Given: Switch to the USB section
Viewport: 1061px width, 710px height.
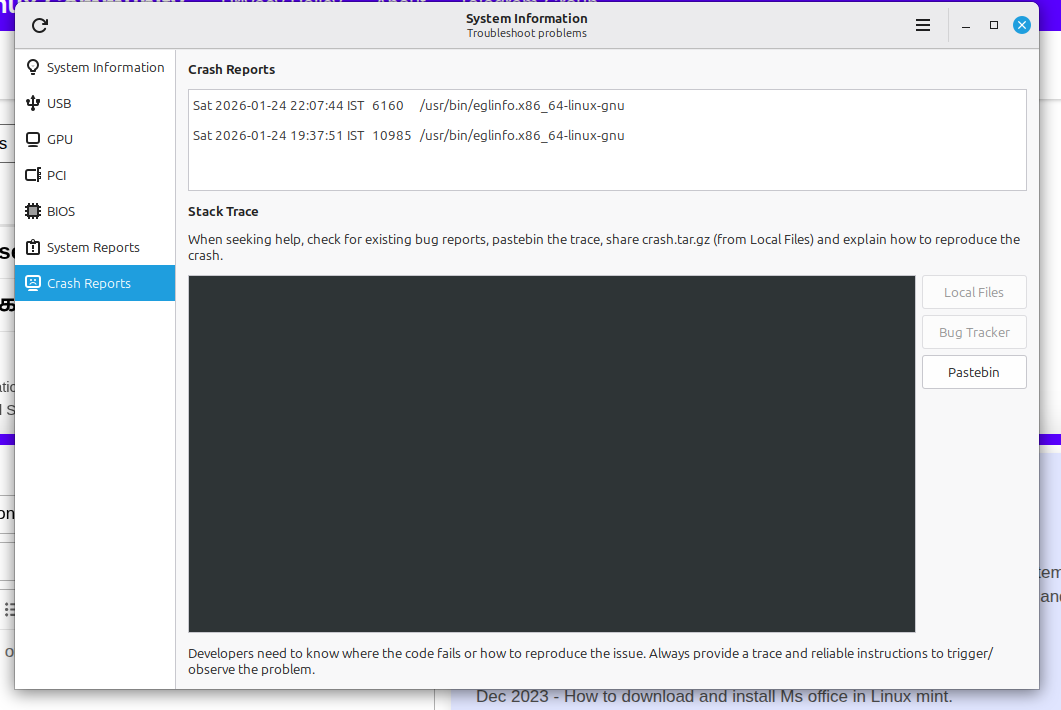Looking at the screenshot, I should [59, 103].
